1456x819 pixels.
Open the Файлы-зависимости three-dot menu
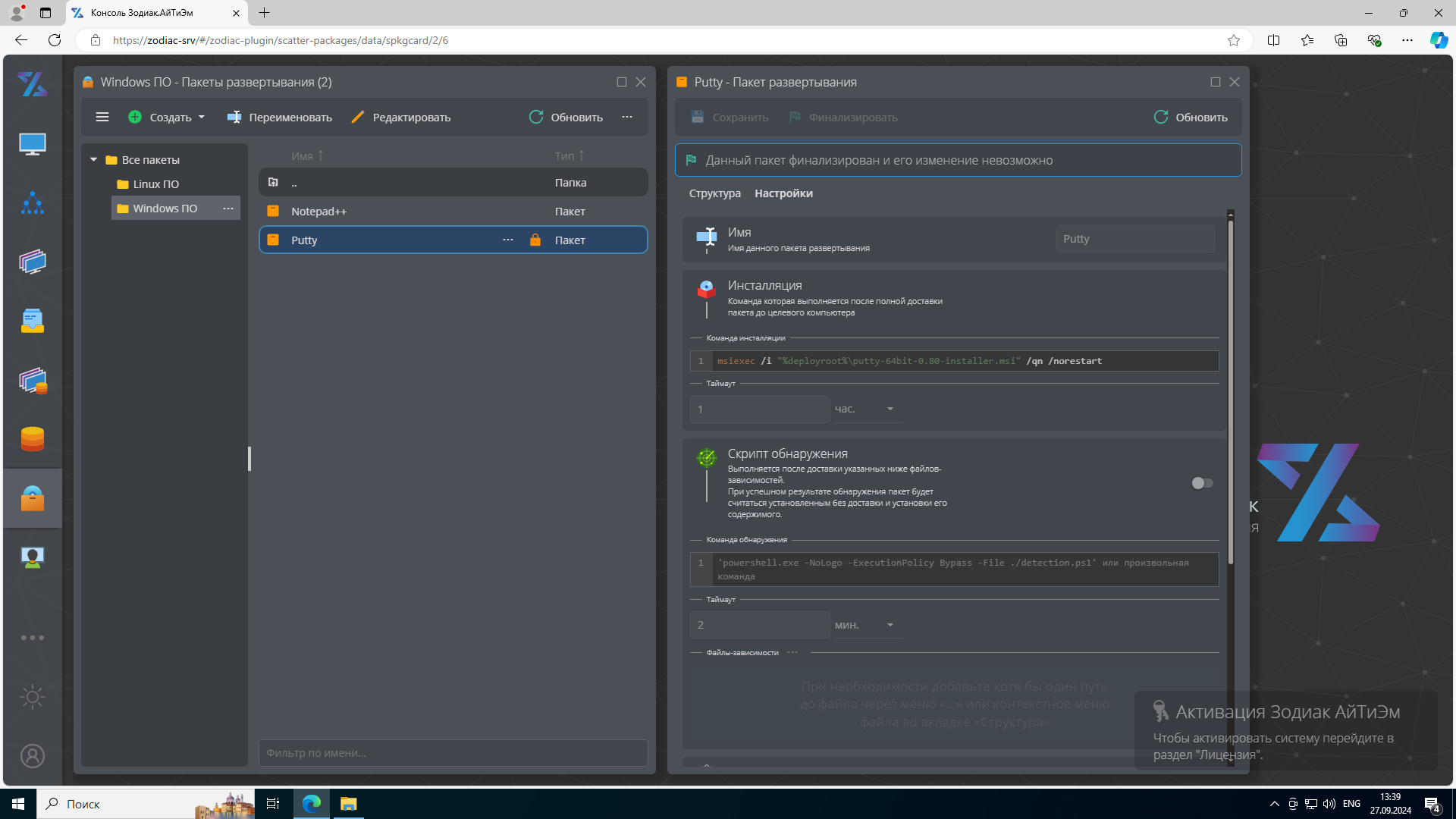792,652
